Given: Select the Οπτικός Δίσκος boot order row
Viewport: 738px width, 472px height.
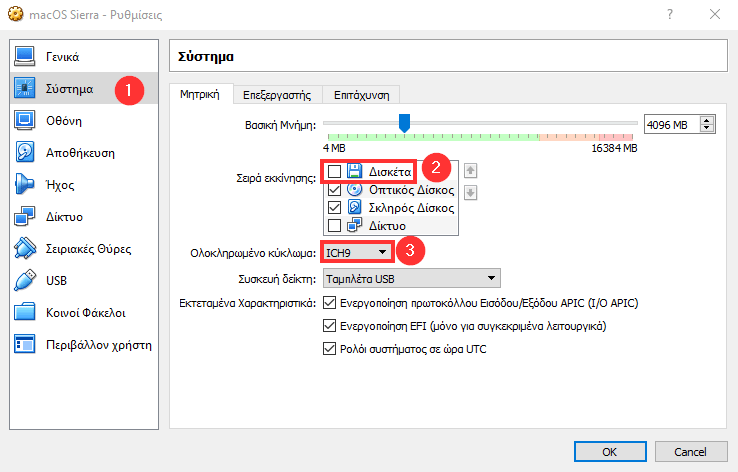Looking at the screenshot, I should tap(391, 190).
